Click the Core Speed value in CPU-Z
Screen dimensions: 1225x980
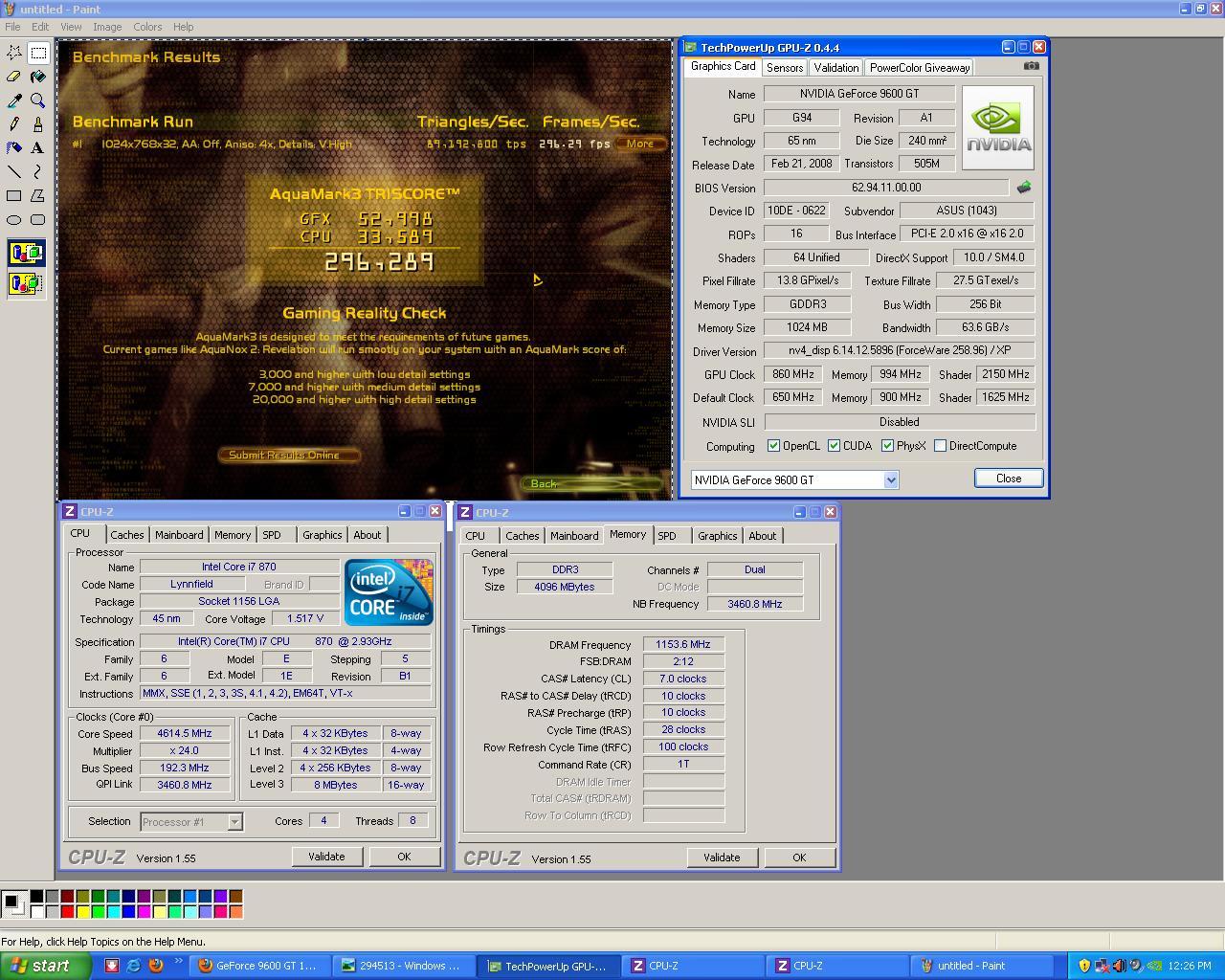click(185, 733)
